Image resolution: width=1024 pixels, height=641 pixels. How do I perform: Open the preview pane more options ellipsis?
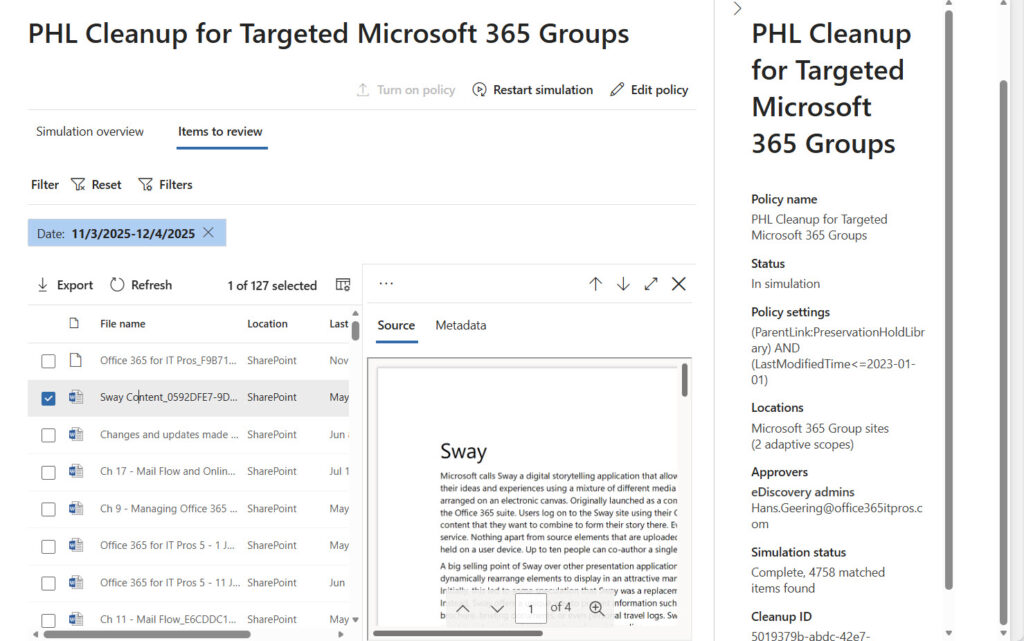386,284
